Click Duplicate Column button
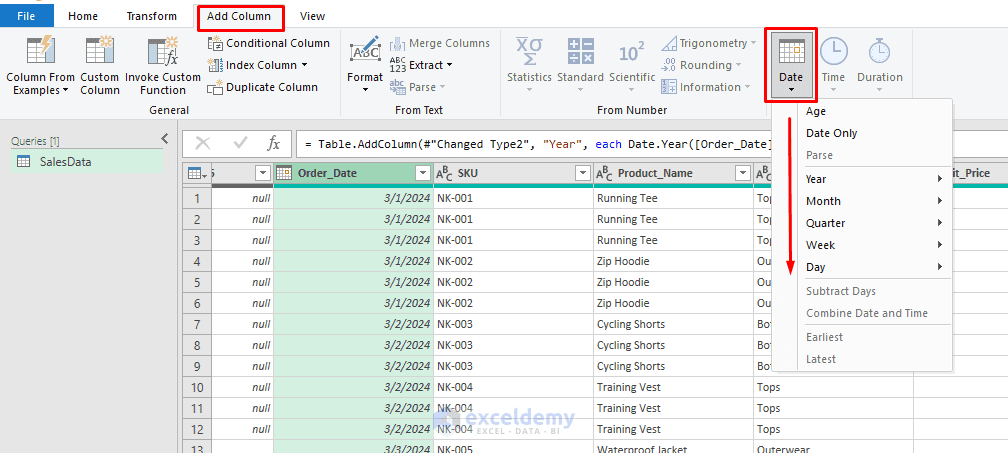Viewport: 1008px width, 453px height. pyautogui.click(x=262, y=87)
